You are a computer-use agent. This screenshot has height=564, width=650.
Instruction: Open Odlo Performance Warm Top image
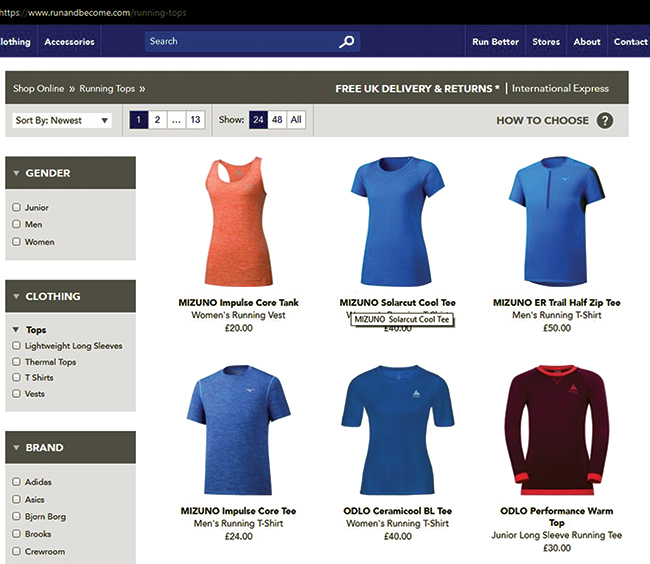click(x=557, y=430)
